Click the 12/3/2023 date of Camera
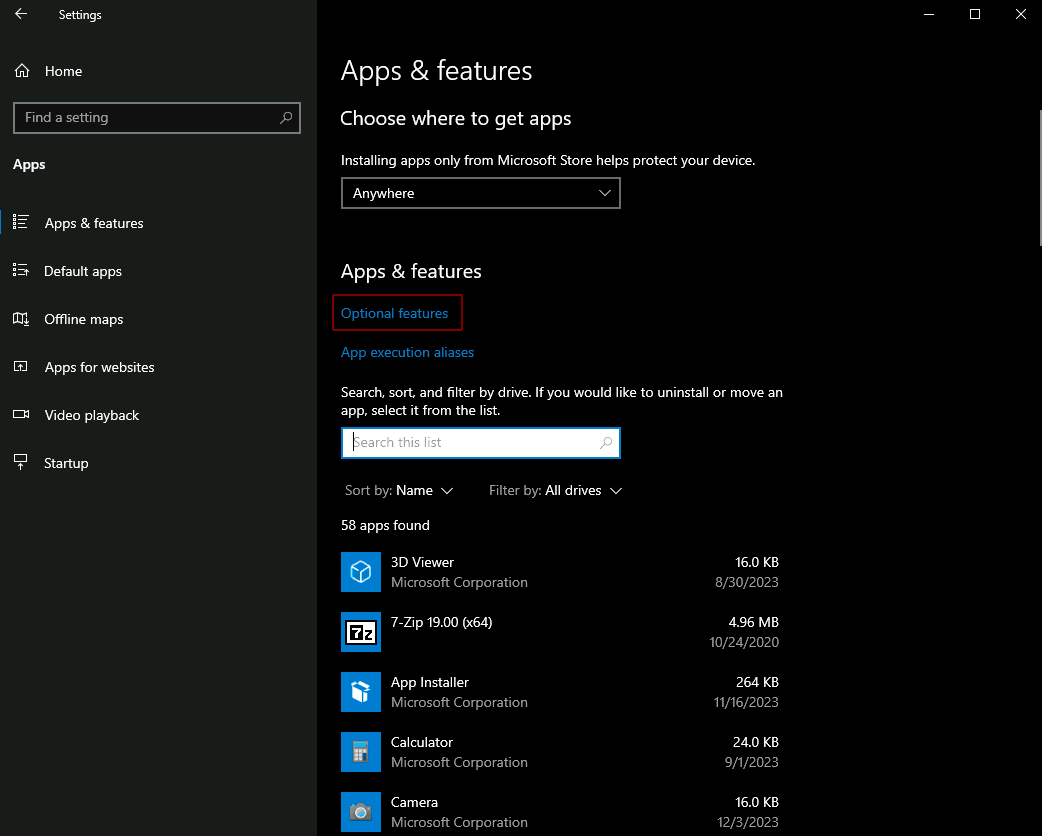1042x836 pixels. [748, 821]
